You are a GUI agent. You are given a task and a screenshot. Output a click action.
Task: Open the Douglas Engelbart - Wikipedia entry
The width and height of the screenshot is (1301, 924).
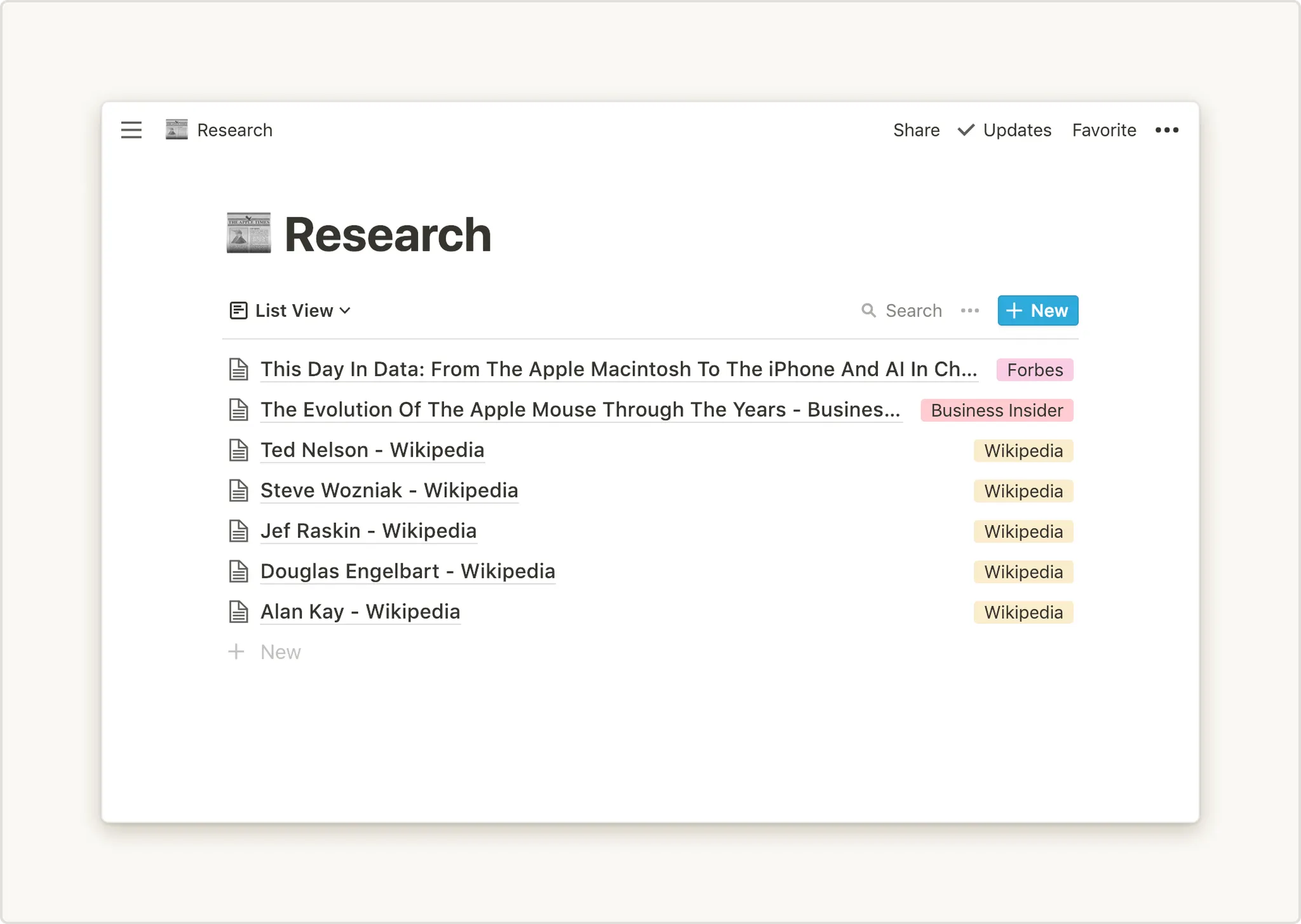tap(407, 571)
